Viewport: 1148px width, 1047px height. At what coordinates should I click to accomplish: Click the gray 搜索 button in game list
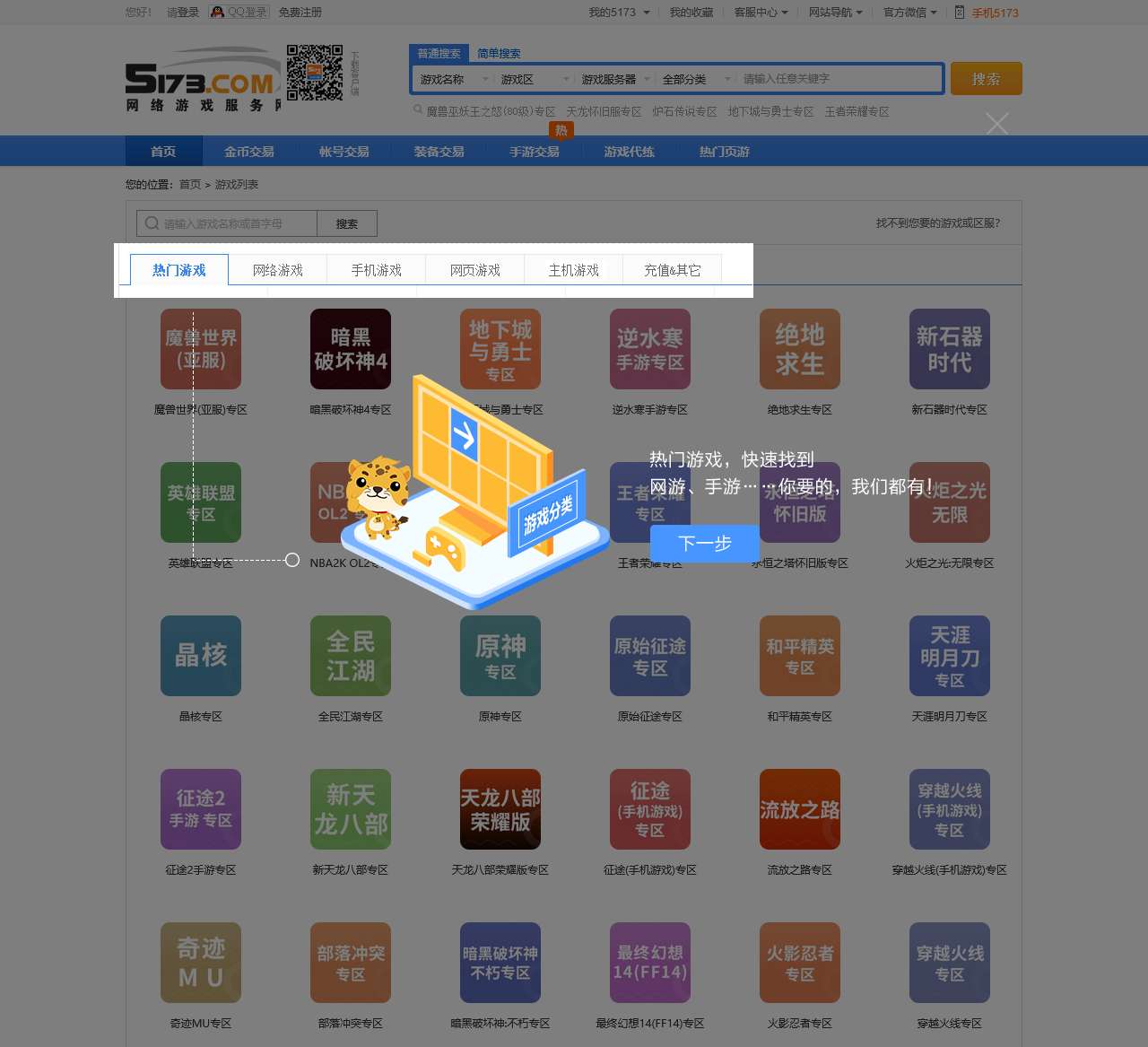(347, 223)
